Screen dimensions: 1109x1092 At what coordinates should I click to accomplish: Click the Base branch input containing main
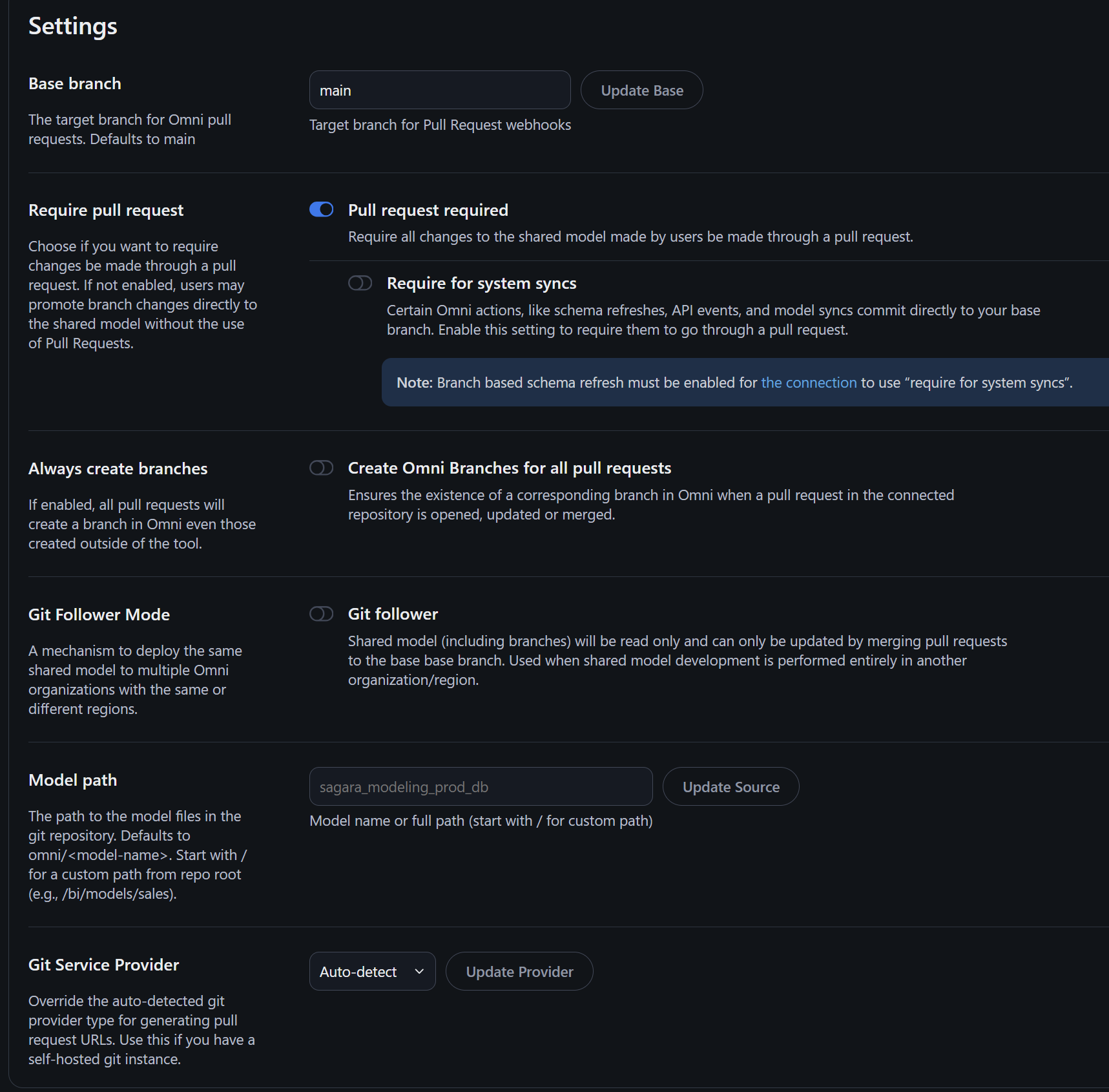click(439, 90)
